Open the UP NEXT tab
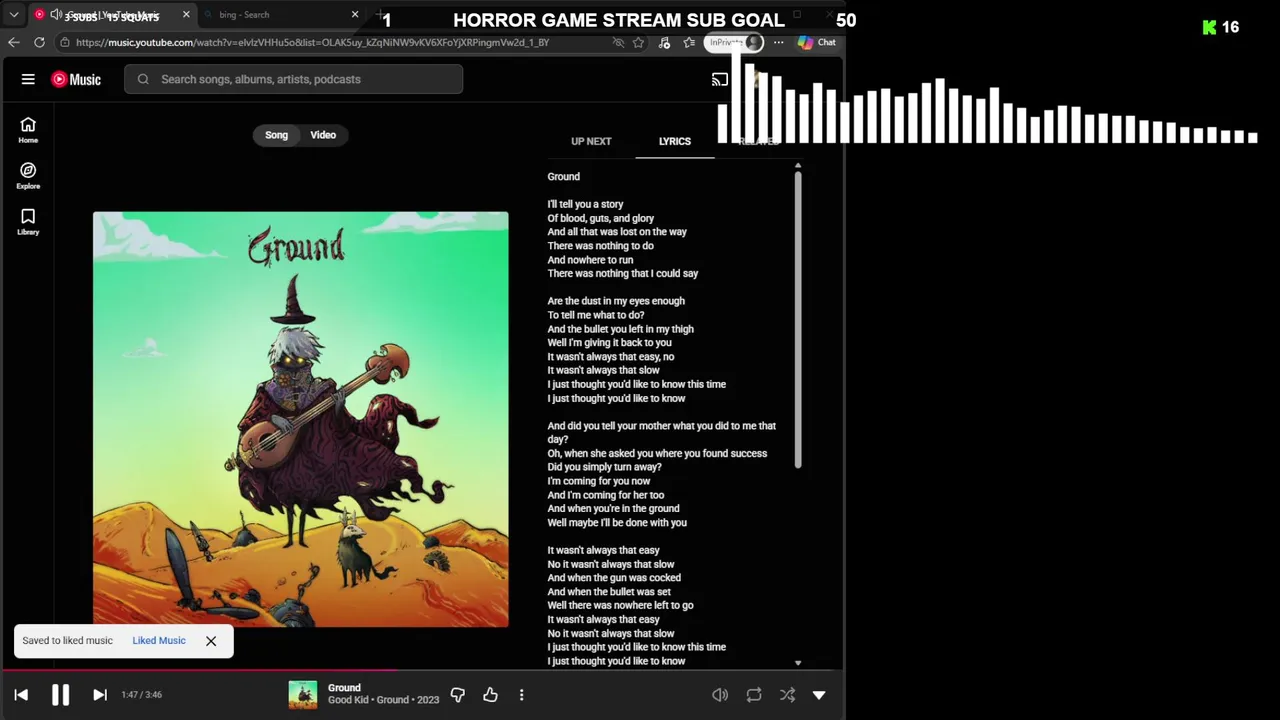This screenshot has height=720, width=1280. (x=591, y=141)
